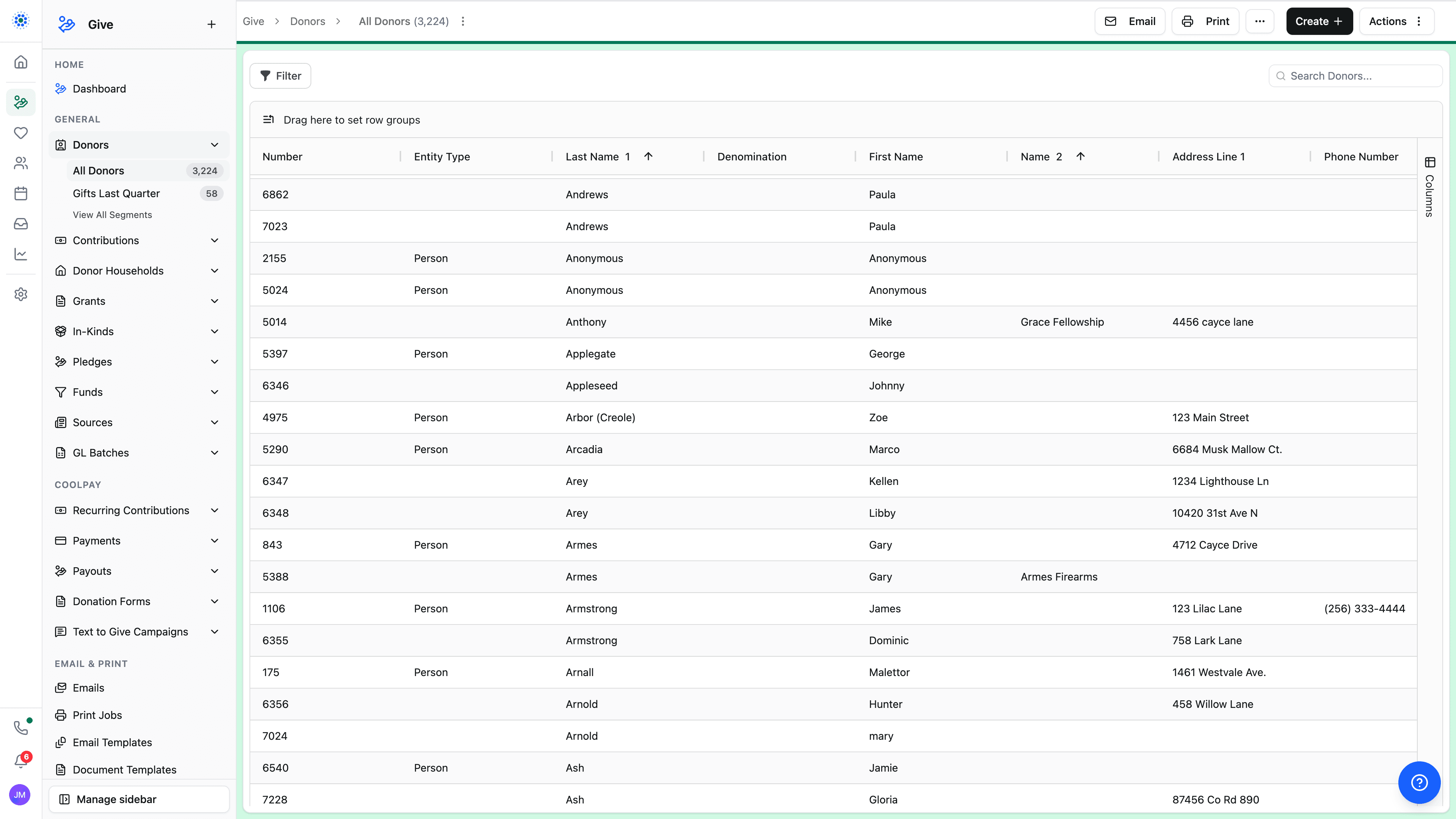This screenshot has width=1456, height=819.
Task: Open Document Templates in sidebar
Action: pos(124,770)
